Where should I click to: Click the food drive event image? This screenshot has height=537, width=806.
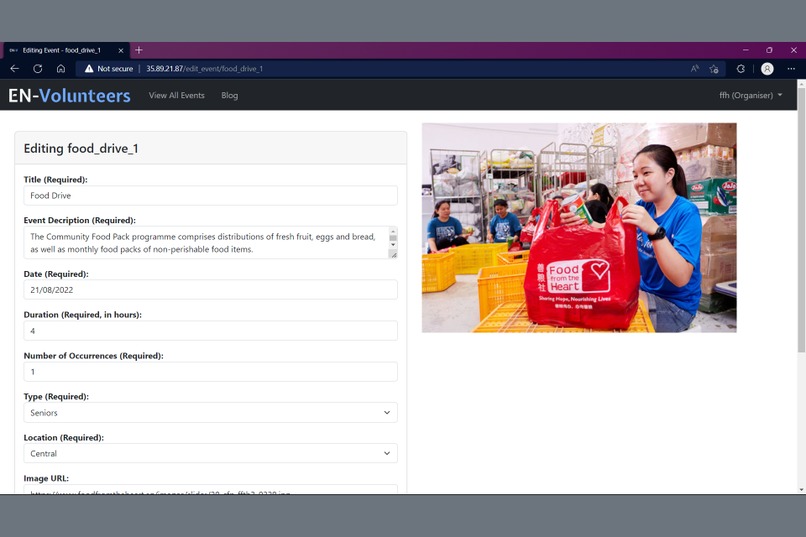579,228
